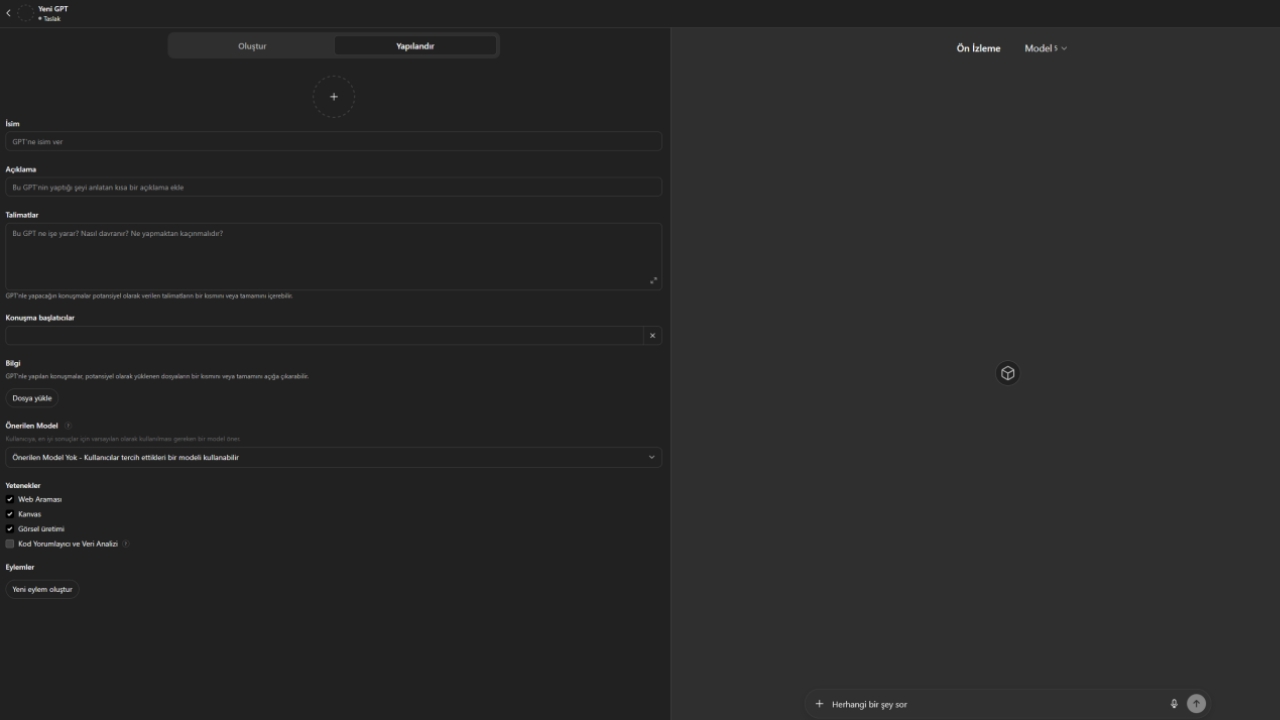The height and width of the screenshot is (720, 1280).
Task: Expand the Model selector in Ön İzleme
Action: coord(1045,48)
